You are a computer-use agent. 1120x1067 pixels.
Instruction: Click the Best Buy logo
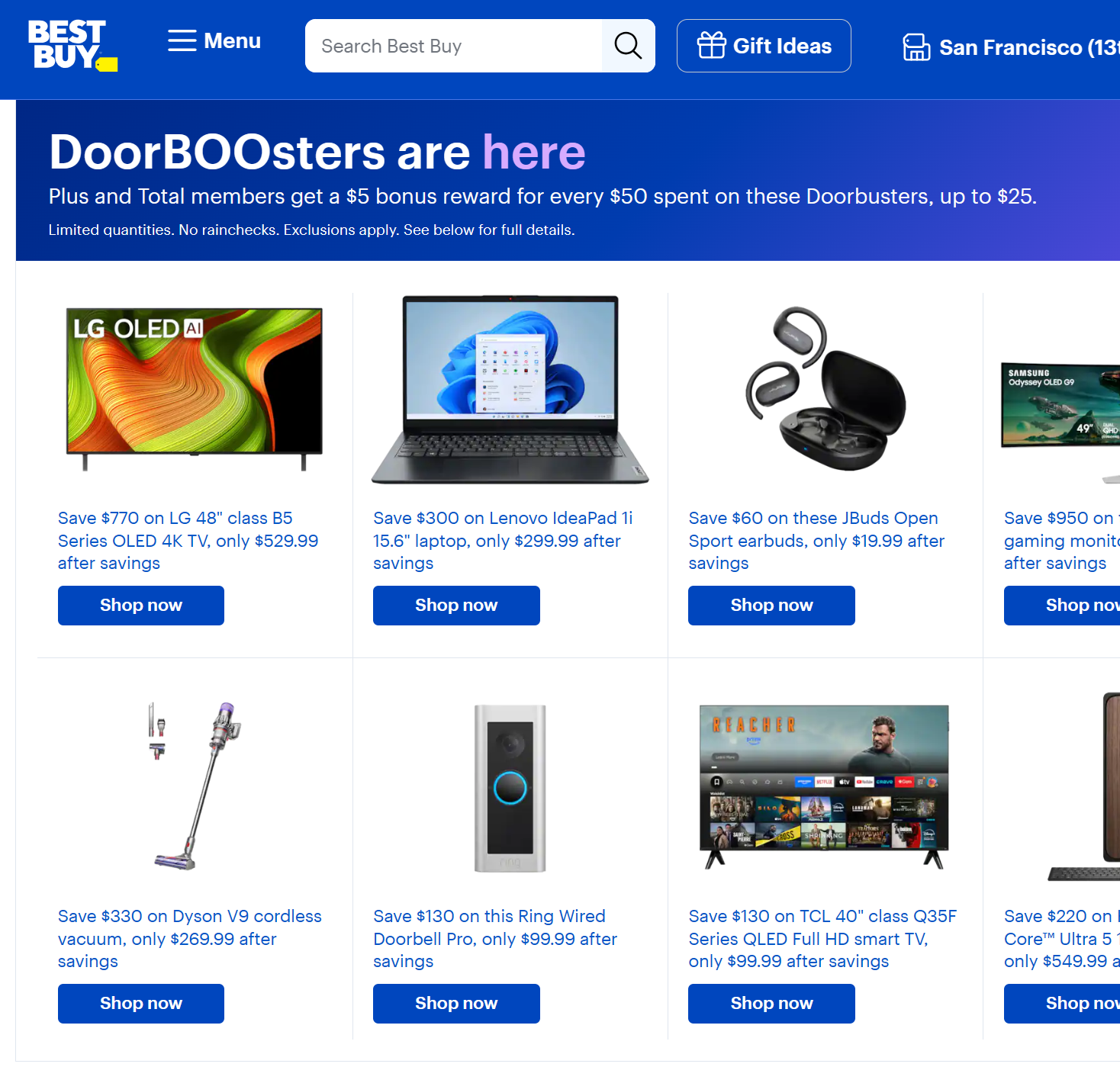click(x=72, y=46)
